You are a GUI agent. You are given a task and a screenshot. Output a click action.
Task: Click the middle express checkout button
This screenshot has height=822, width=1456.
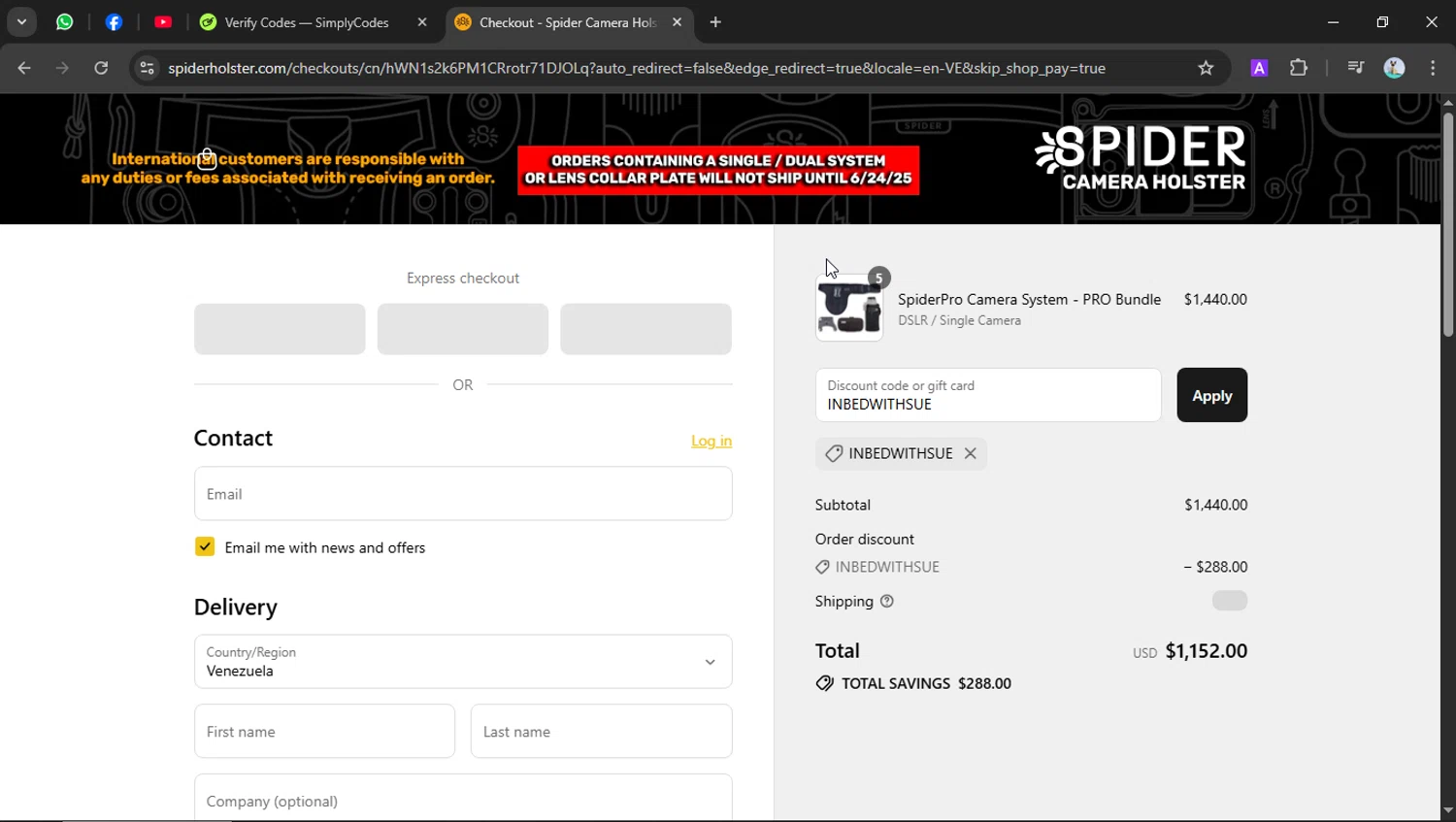point(463,329)
